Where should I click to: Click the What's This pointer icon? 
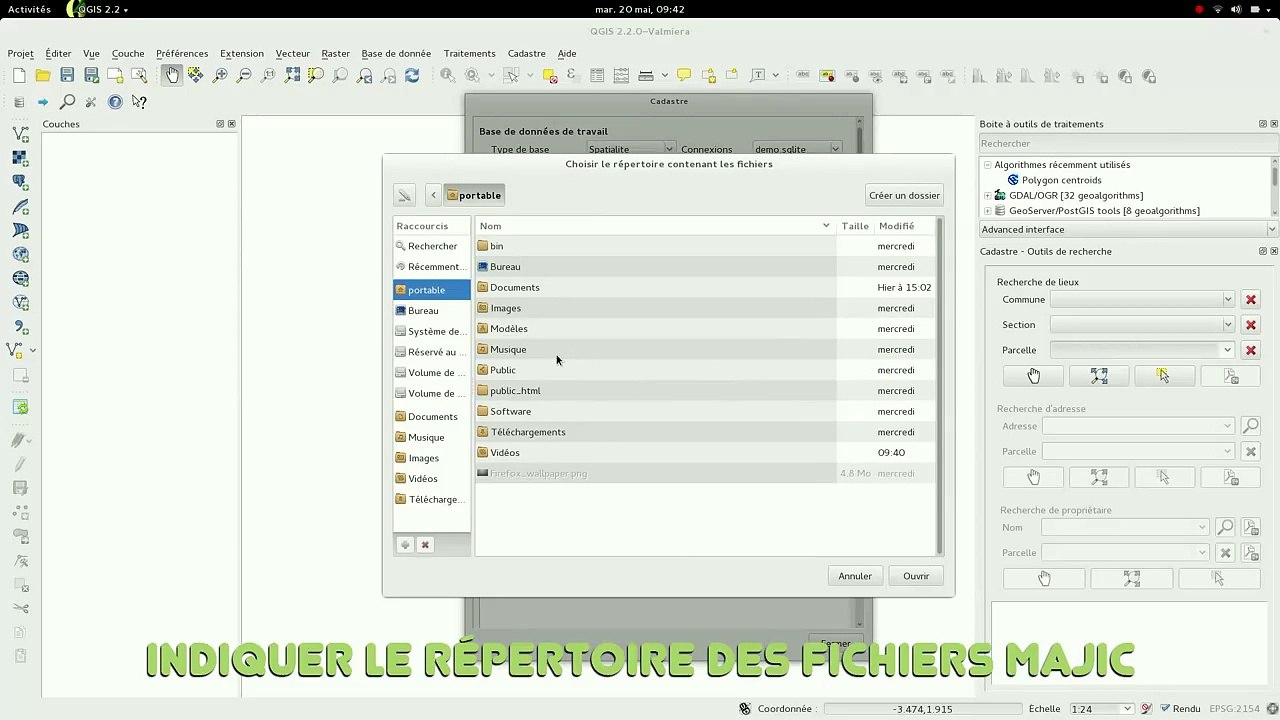tap(139, 102)
